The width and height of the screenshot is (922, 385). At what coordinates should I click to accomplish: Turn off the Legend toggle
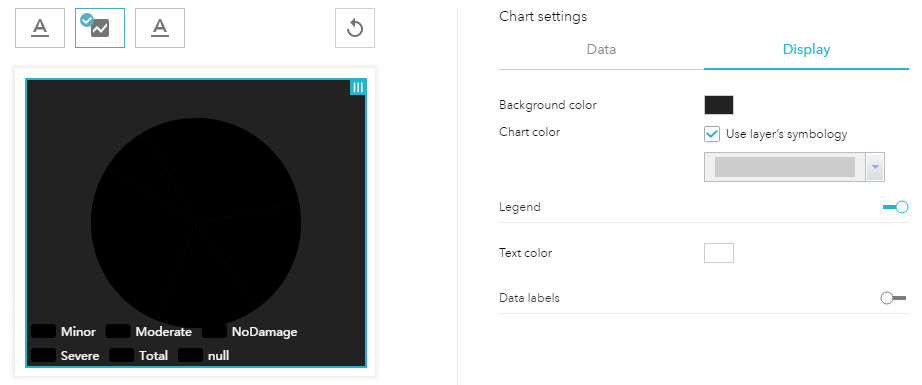(896, 207)
